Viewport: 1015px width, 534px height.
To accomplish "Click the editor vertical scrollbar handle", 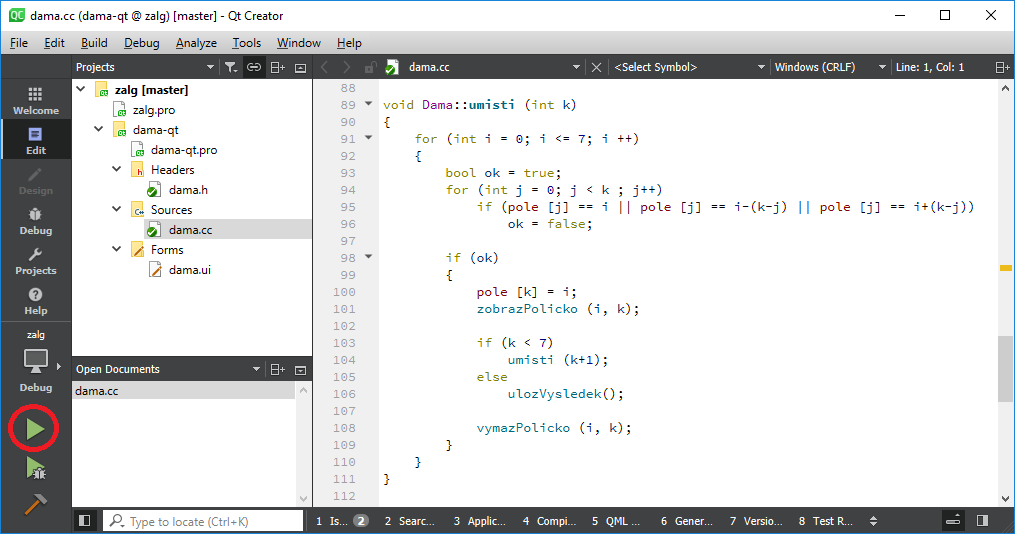I will point(1005,369).
